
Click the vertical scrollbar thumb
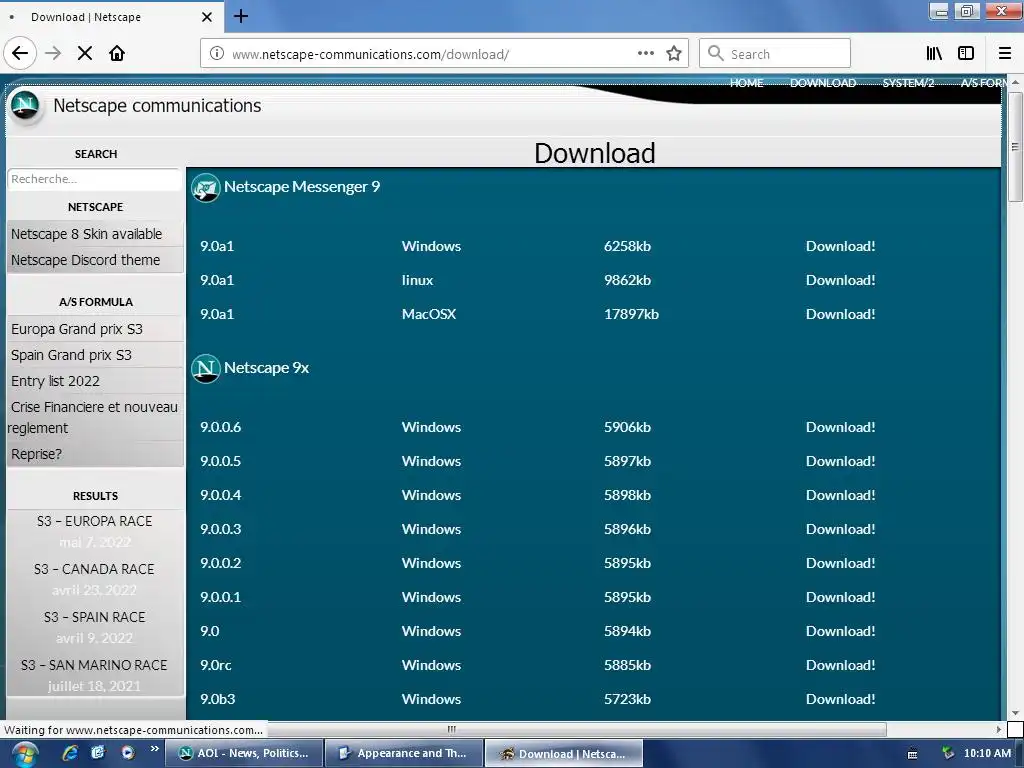point(1015,147)
